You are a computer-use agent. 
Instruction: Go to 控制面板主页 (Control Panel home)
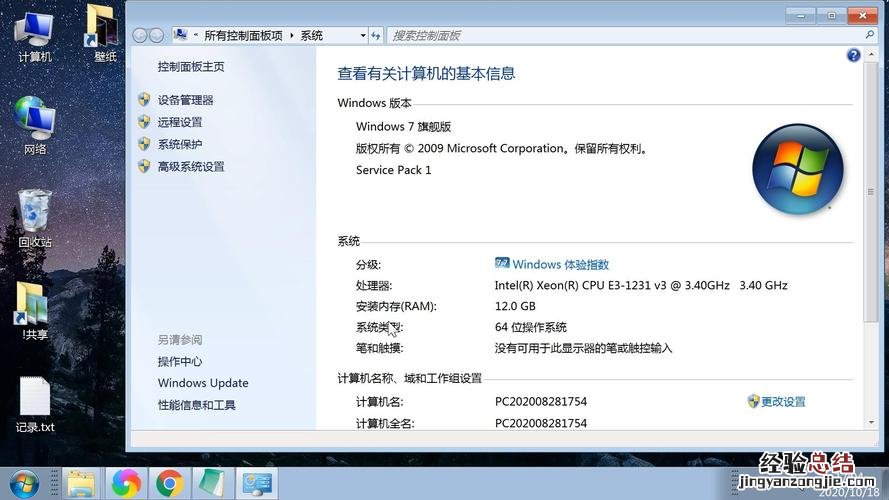point(190,67)
